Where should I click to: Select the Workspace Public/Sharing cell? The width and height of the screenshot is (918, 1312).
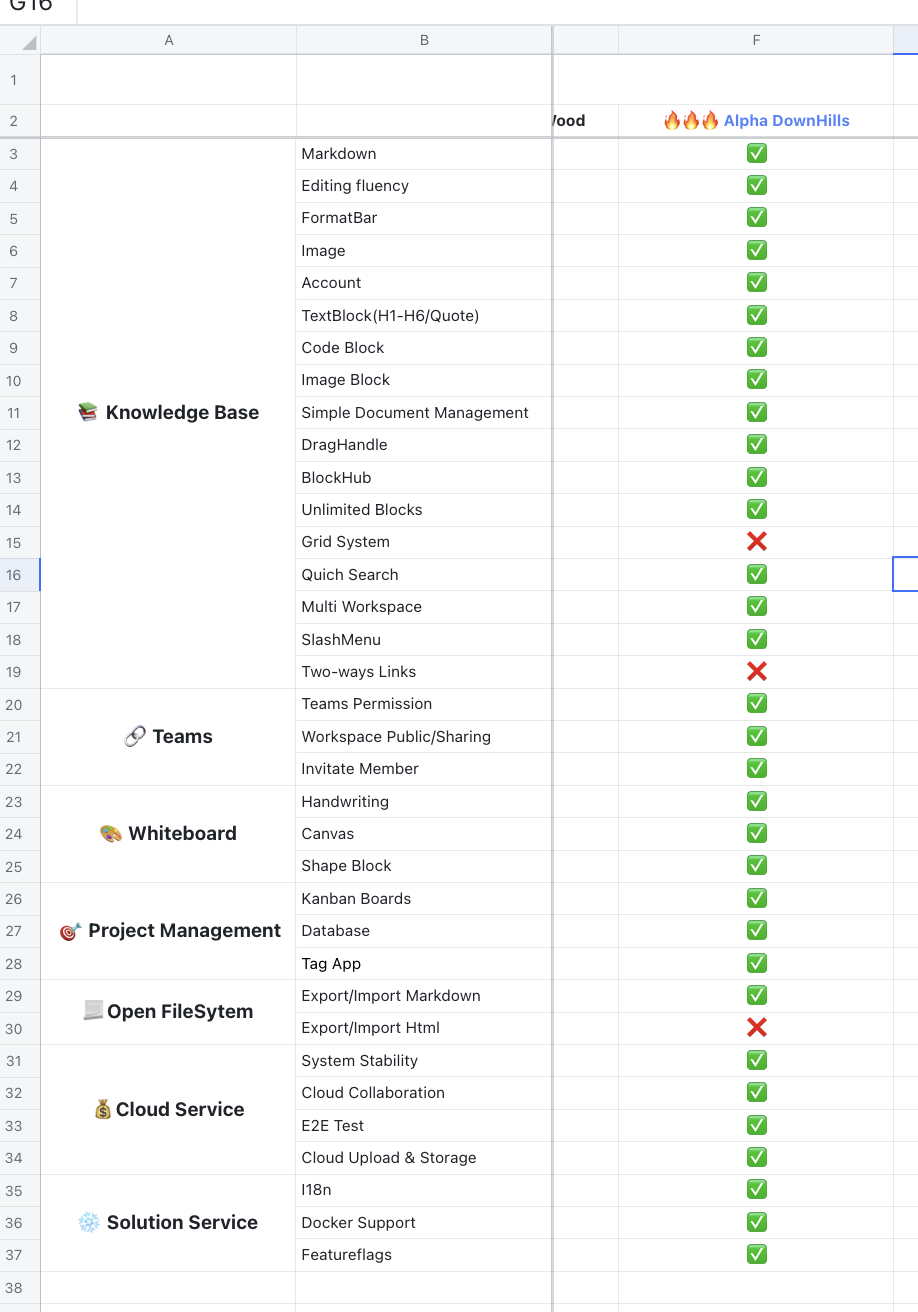click(424, 736)
